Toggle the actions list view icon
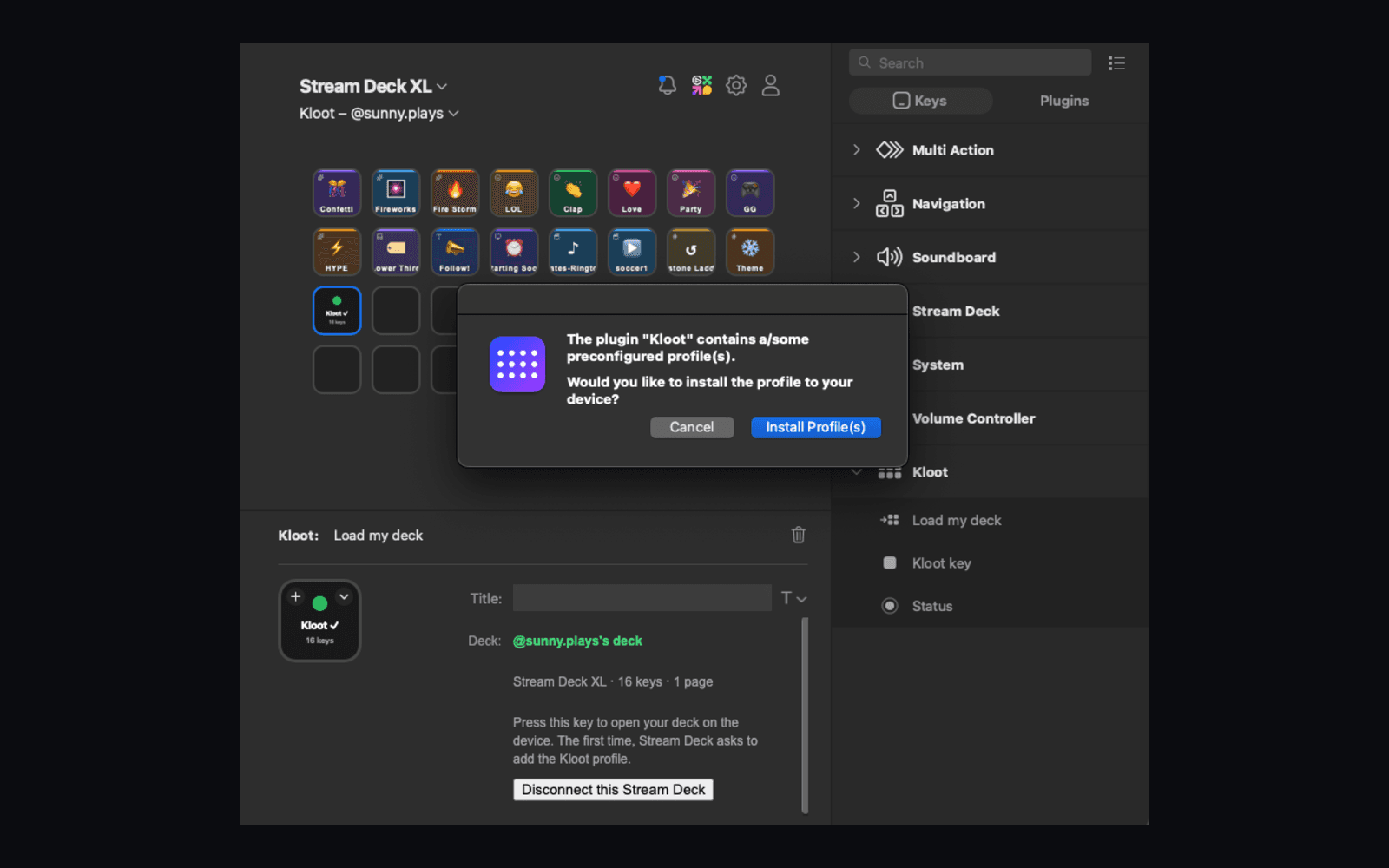 tap(1116, 63)
